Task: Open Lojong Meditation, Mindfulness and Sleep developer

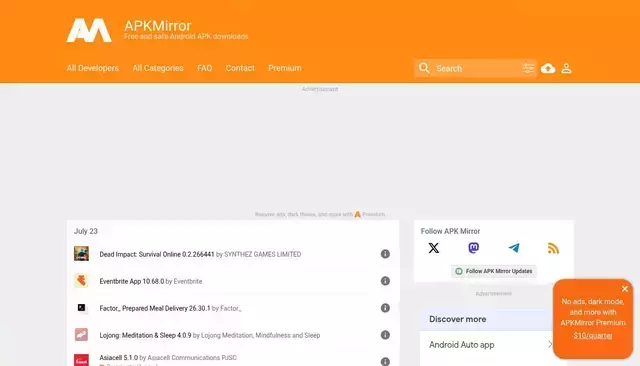Action: click(x=260, y=335)
